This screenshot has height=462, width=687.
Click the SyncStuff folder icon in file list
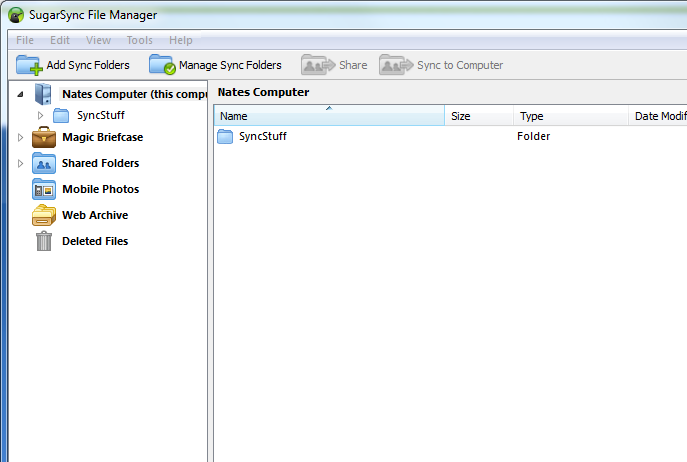click(225, 136)
